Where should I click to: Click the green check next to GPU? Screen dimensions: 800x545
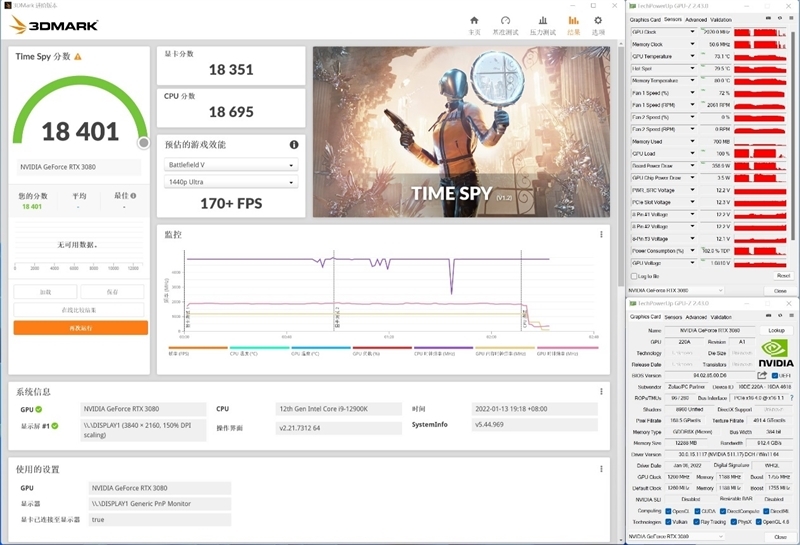tap(39, 409)
